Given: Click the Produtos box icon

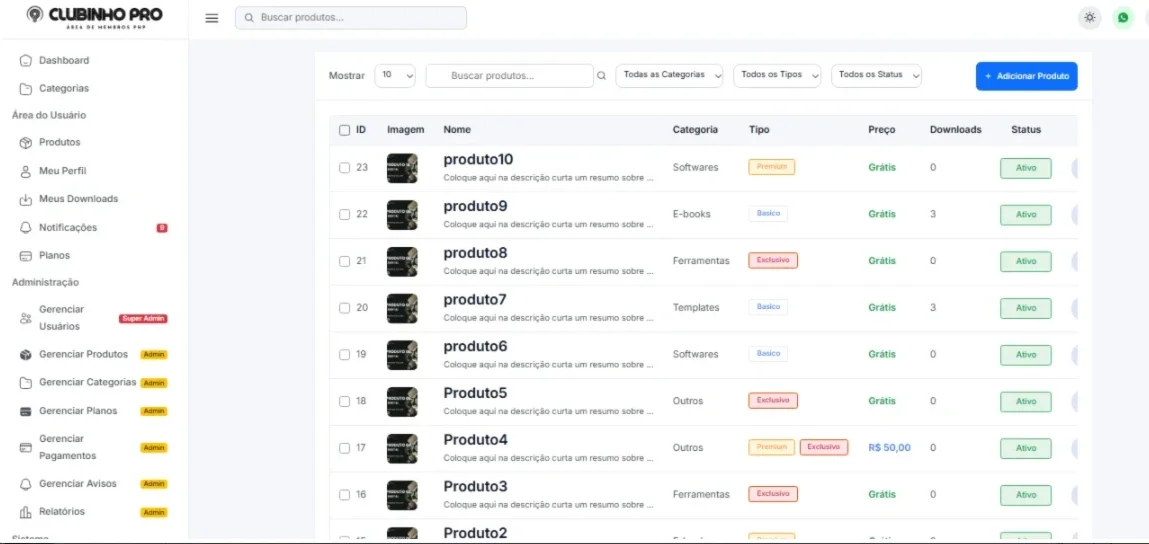Looking at the screenshot, I should pyautogui.click(x=26, y=143).
